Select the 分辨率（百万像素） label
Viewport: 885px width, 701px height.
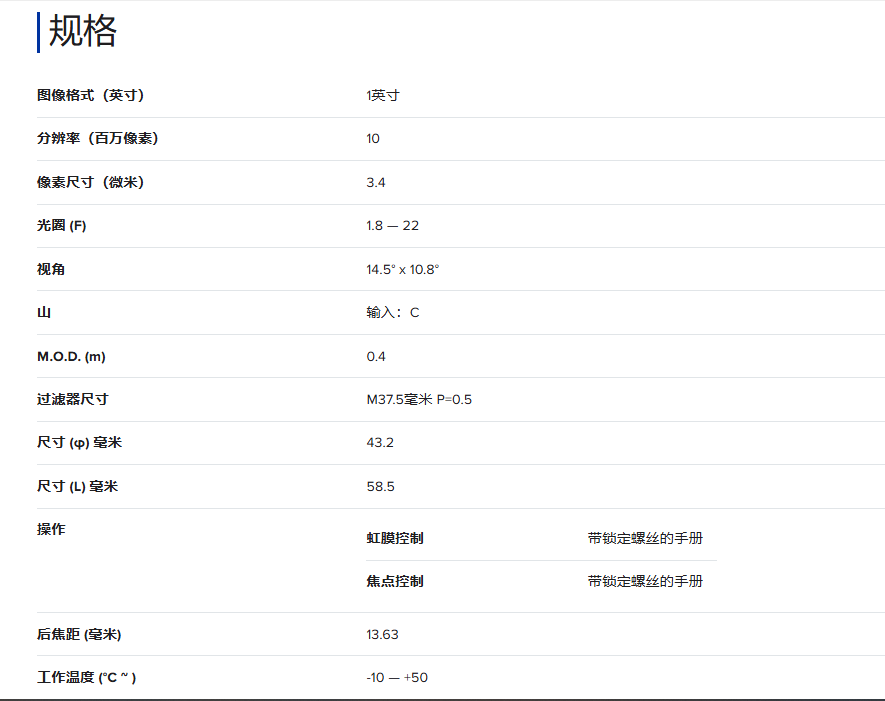[x=98, y=138]
